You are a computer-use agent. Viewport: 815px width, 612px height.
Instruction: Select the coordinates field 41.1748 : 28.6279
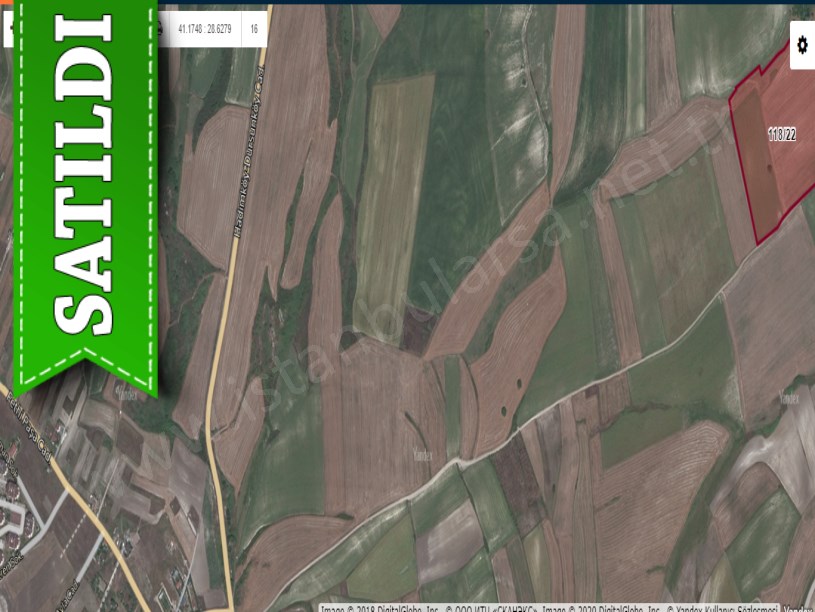(x=204, y=29)
